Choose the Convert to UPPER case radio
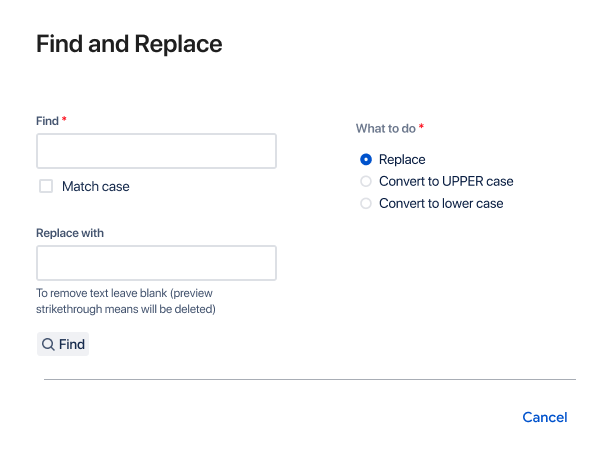The width and height of the screenshot is (615, 455). 366,182
